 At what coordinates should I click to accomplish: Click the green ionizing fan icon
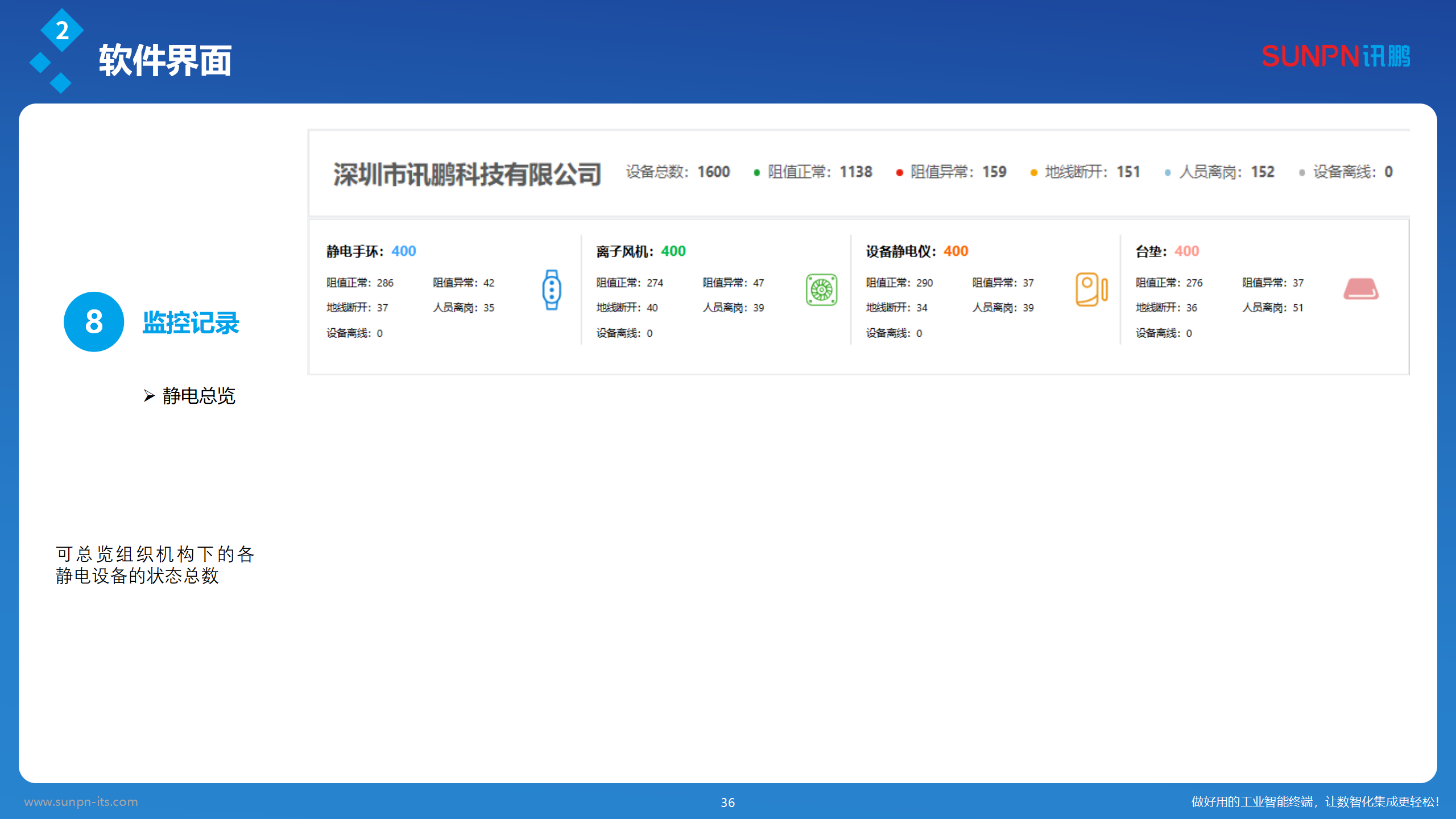point(821,290)
